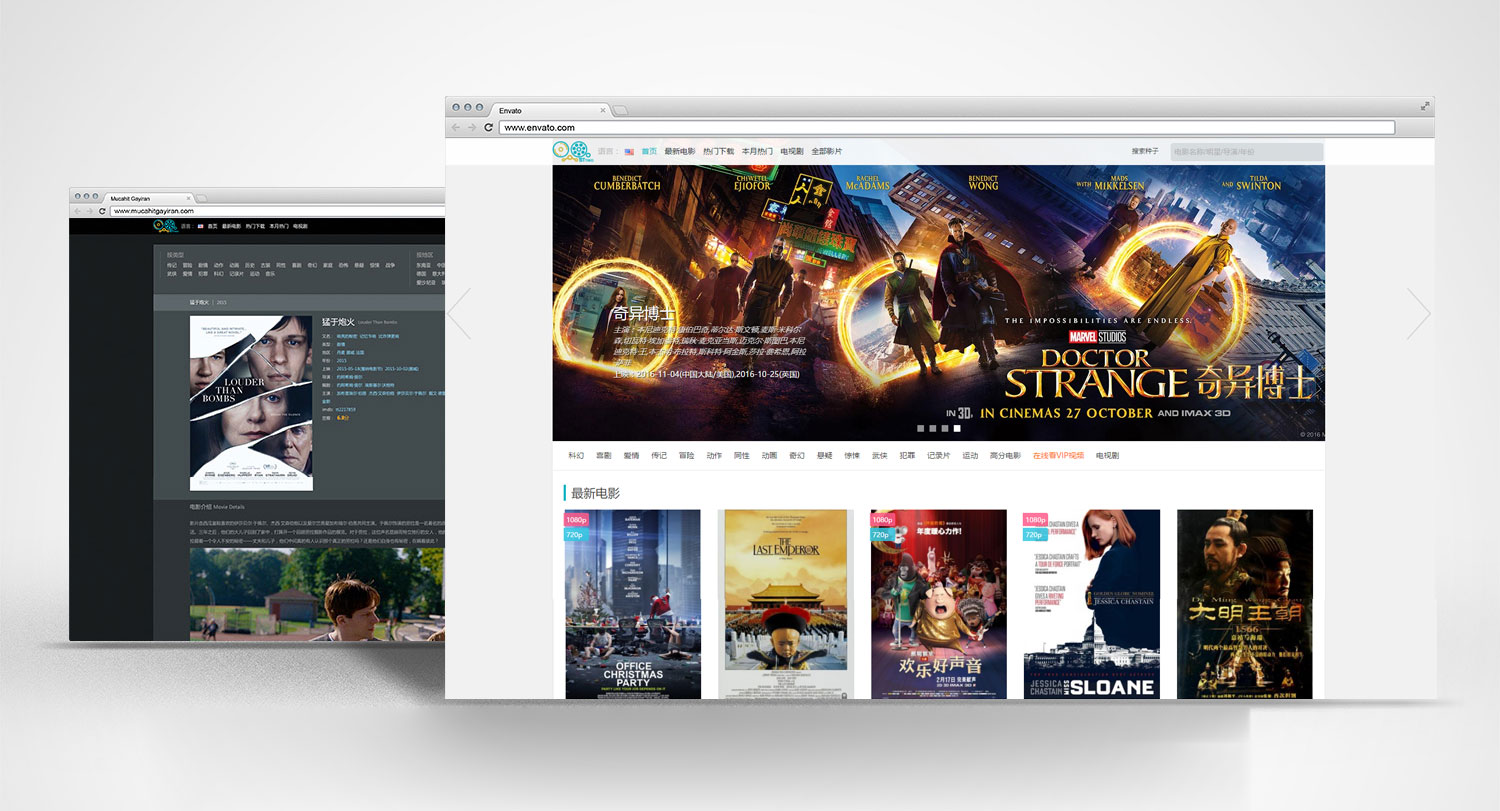This screenshot has width=1500, height=811.
Task: Click the movie search input field
Action: (1246, 152)
